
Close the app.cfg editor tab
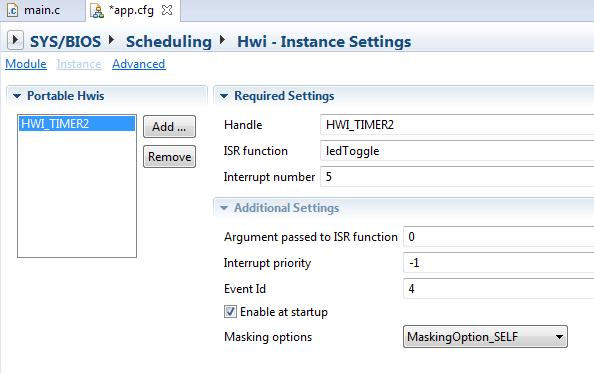coord(167,10)
